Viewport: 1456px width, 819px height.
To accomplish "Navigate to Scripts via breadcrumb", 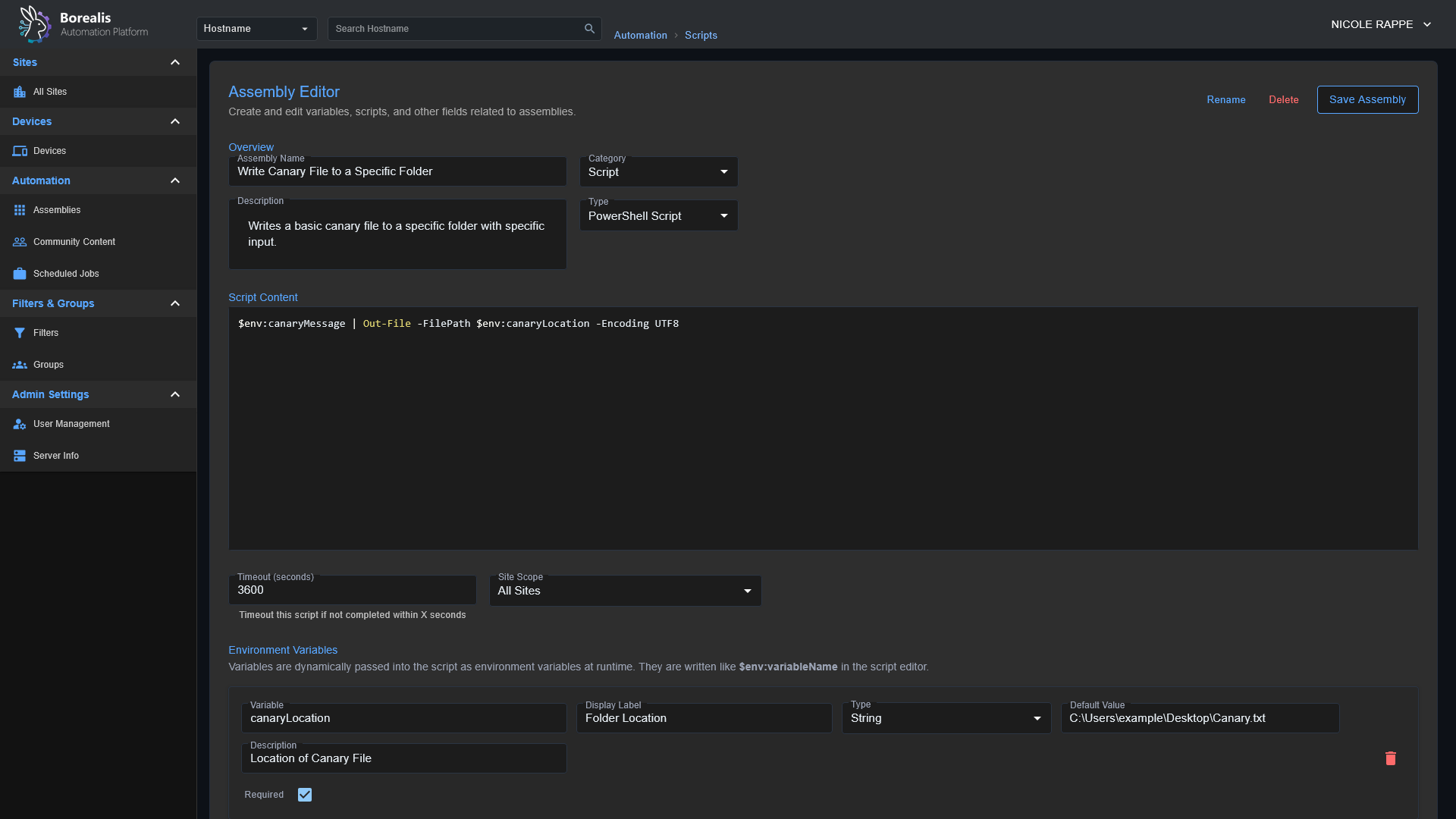I will pyautogui.click(x=700, y=35).
